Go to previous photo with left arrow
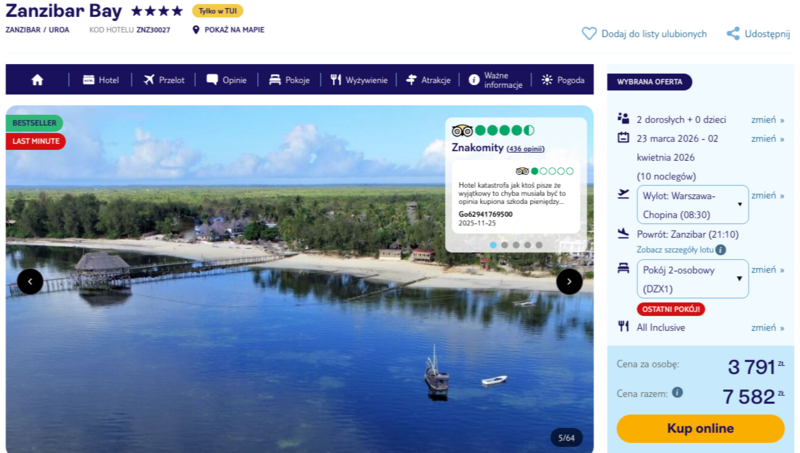800x453 pixels. pyautogui.click(x=30, y=281)
